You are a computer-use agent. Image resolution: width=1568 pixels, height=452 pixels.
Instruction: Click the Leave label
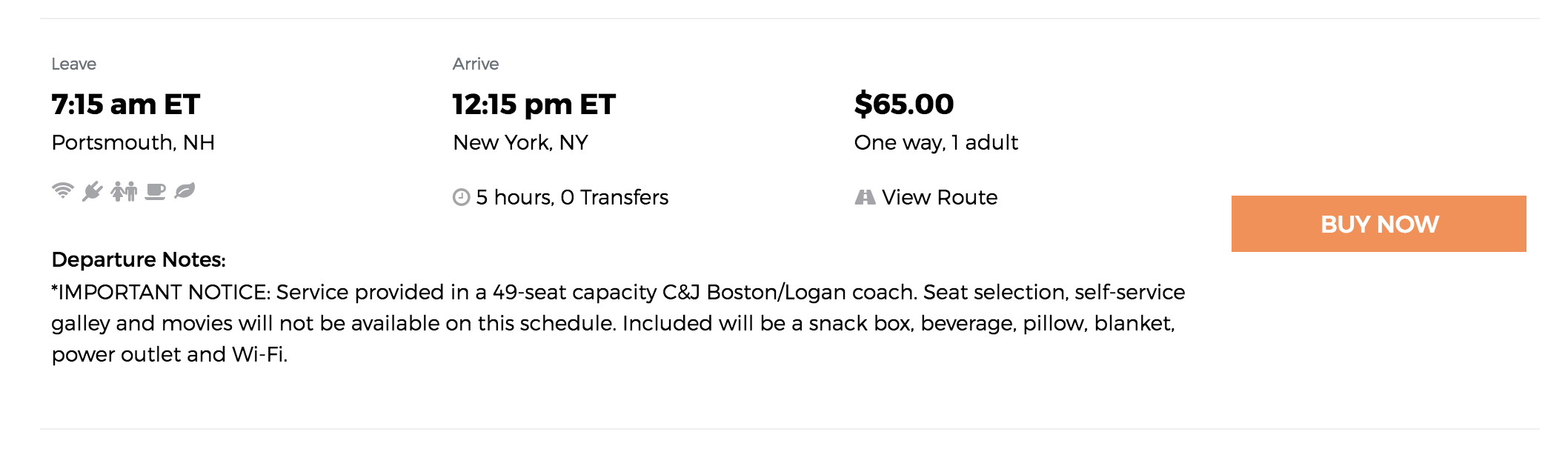pos(74,64)
